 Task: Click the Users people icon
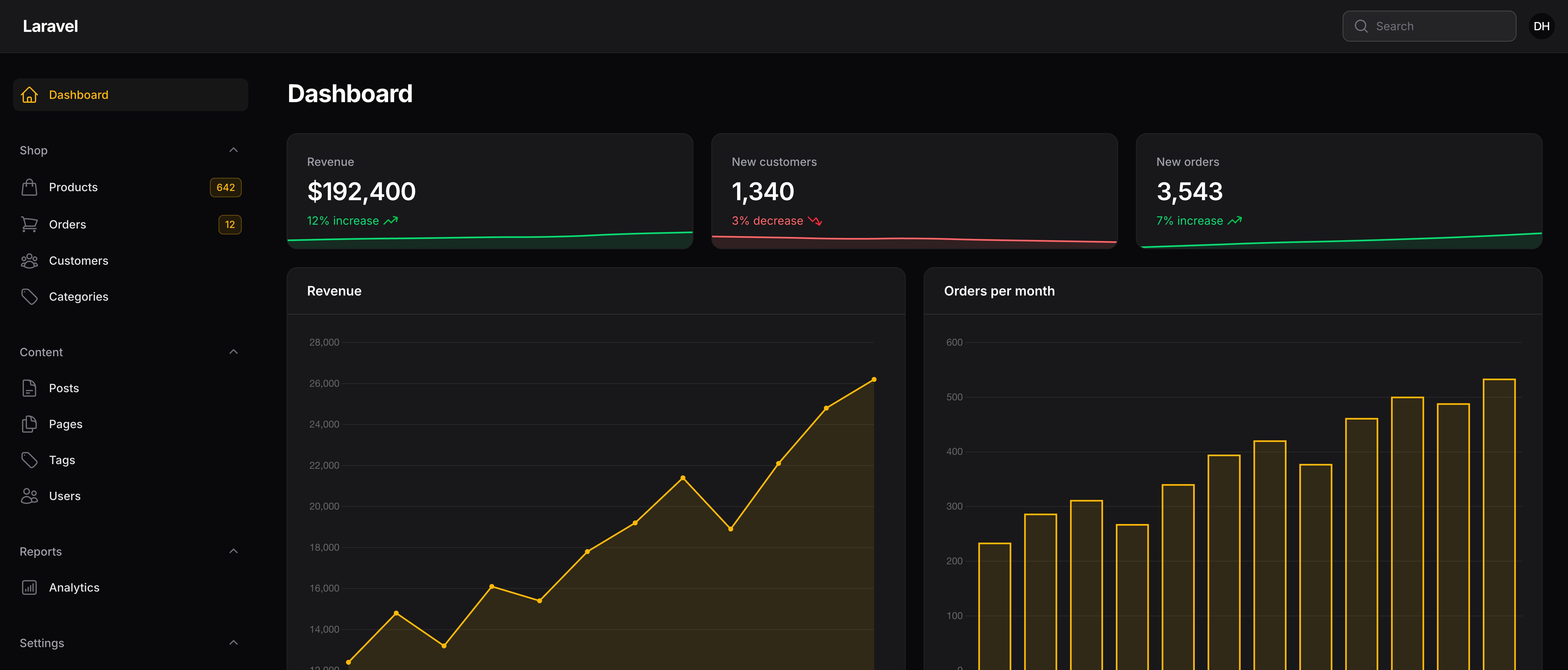point(29,496)
